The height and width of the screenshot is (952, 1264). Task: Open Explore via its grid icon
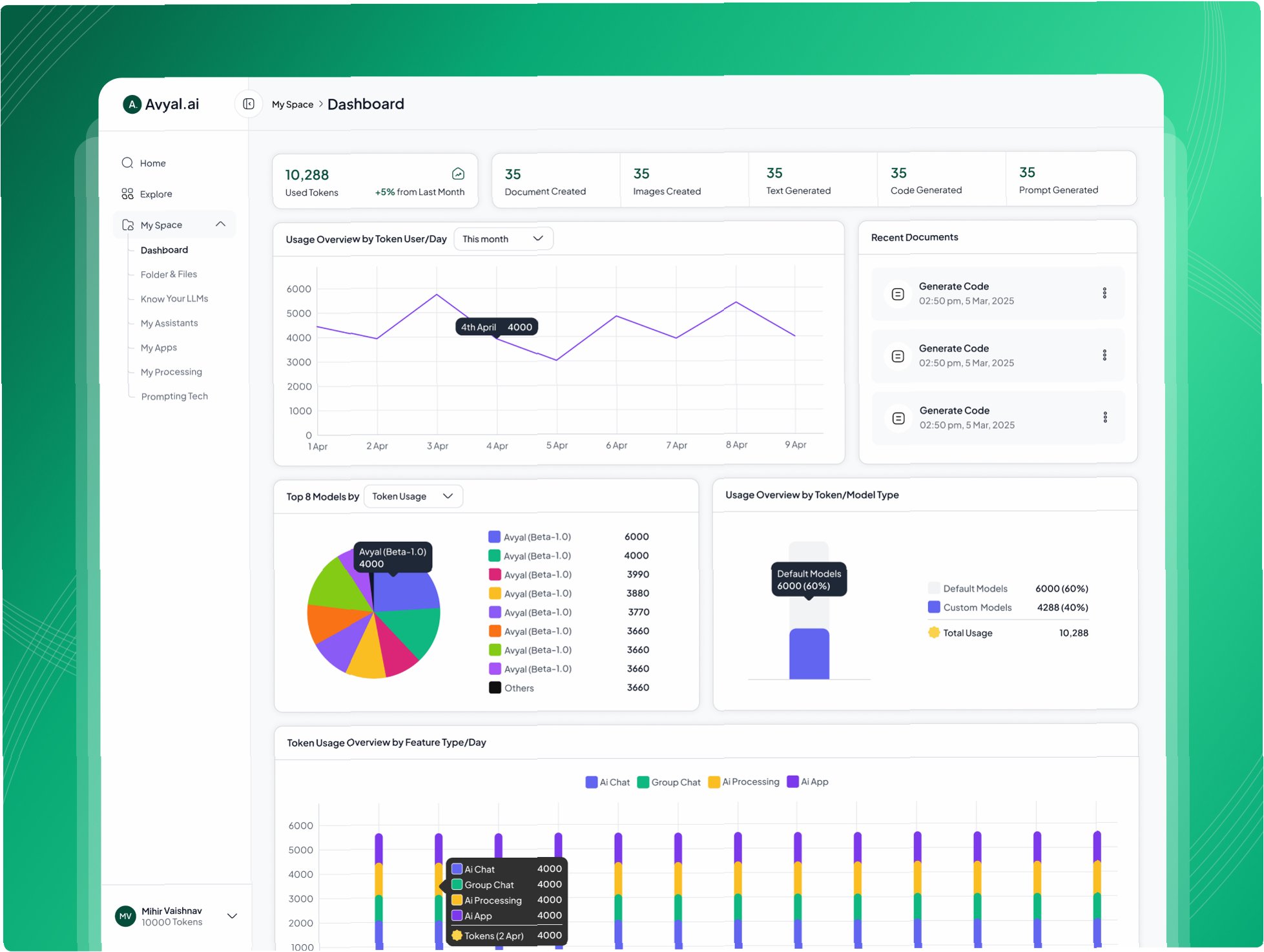pos(127,194)
